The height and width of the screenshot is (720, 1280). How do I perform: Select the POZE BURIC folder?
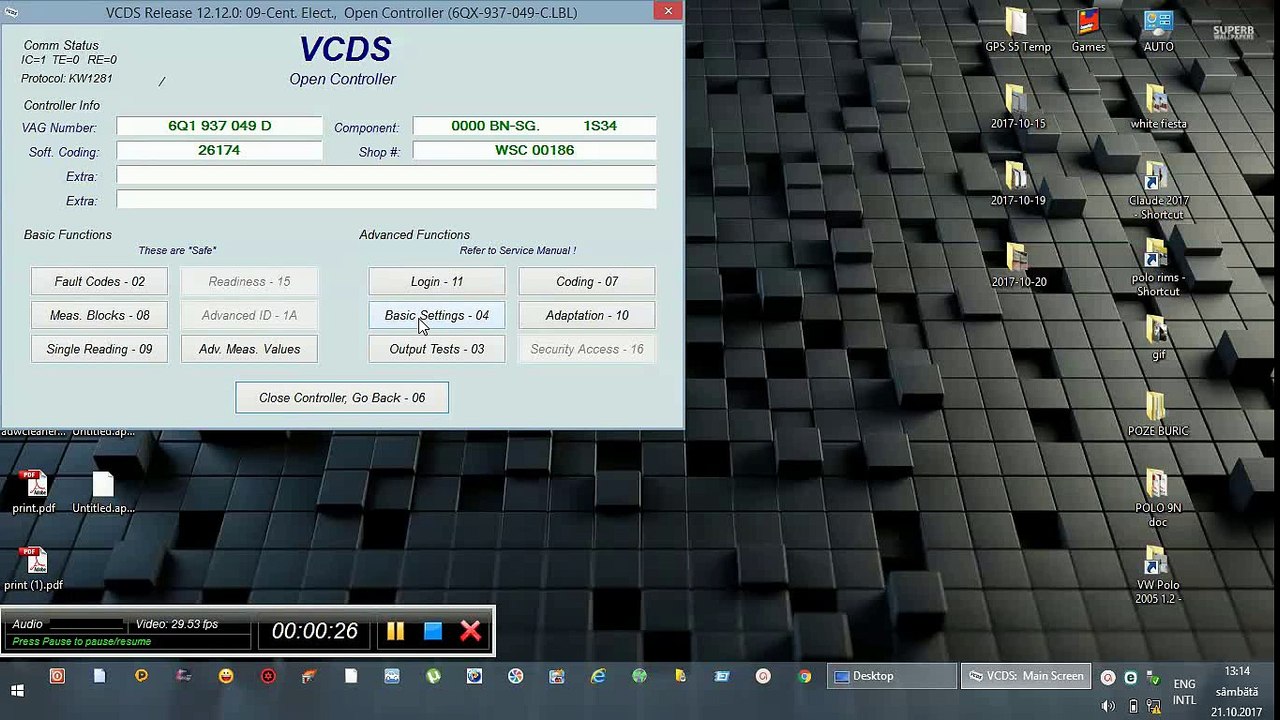[x=1158, y=414]
